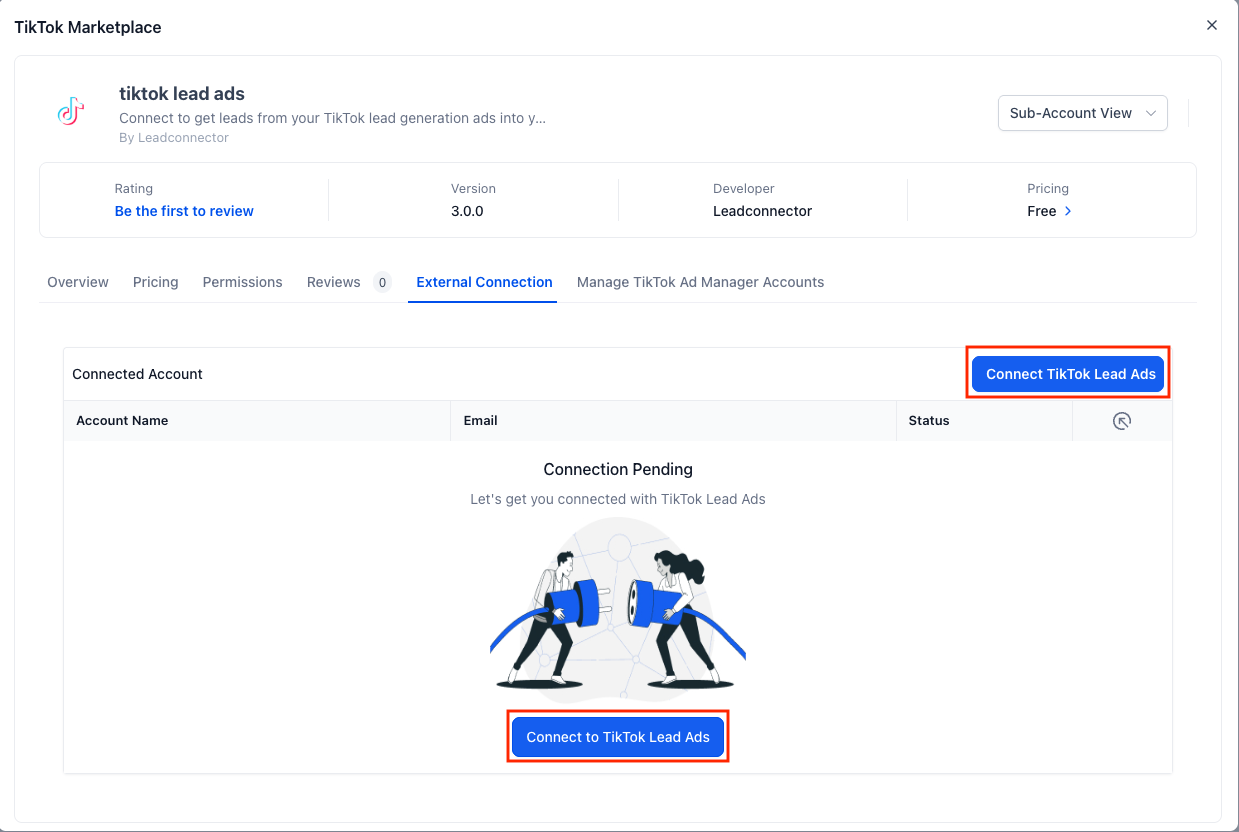Select the Permissions tab

click(243, 282)
